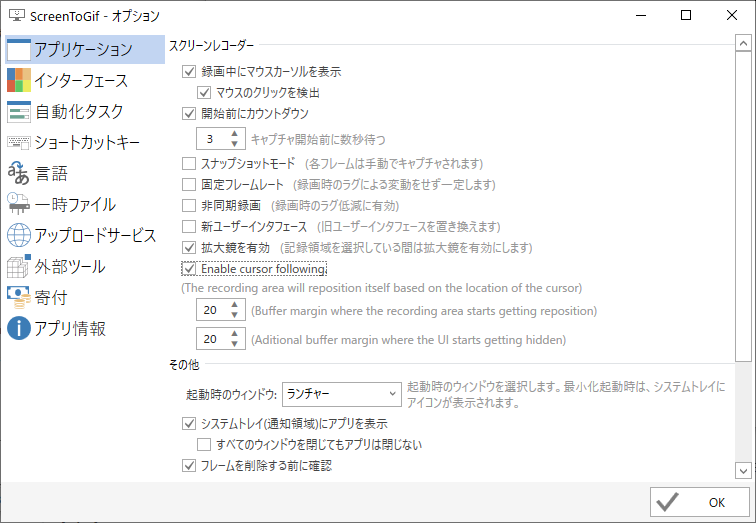The height and width of the screenshot is (523, 756).
Task: Open the 一時ファイル tab
Action: coord(85,204)
